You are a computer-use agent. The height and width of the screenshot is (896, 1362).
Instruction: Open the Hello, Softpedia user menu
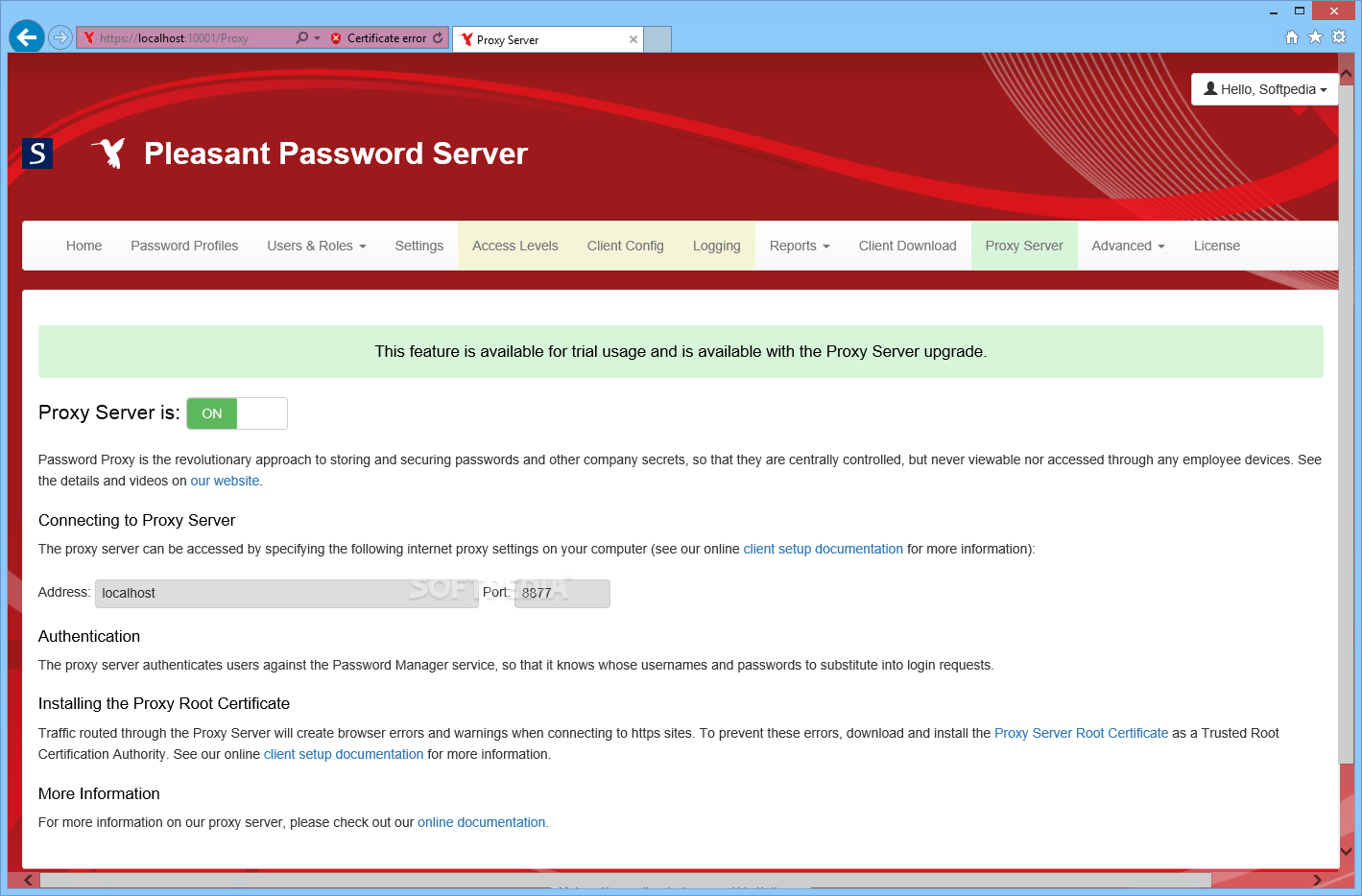tap(1265, 89)
